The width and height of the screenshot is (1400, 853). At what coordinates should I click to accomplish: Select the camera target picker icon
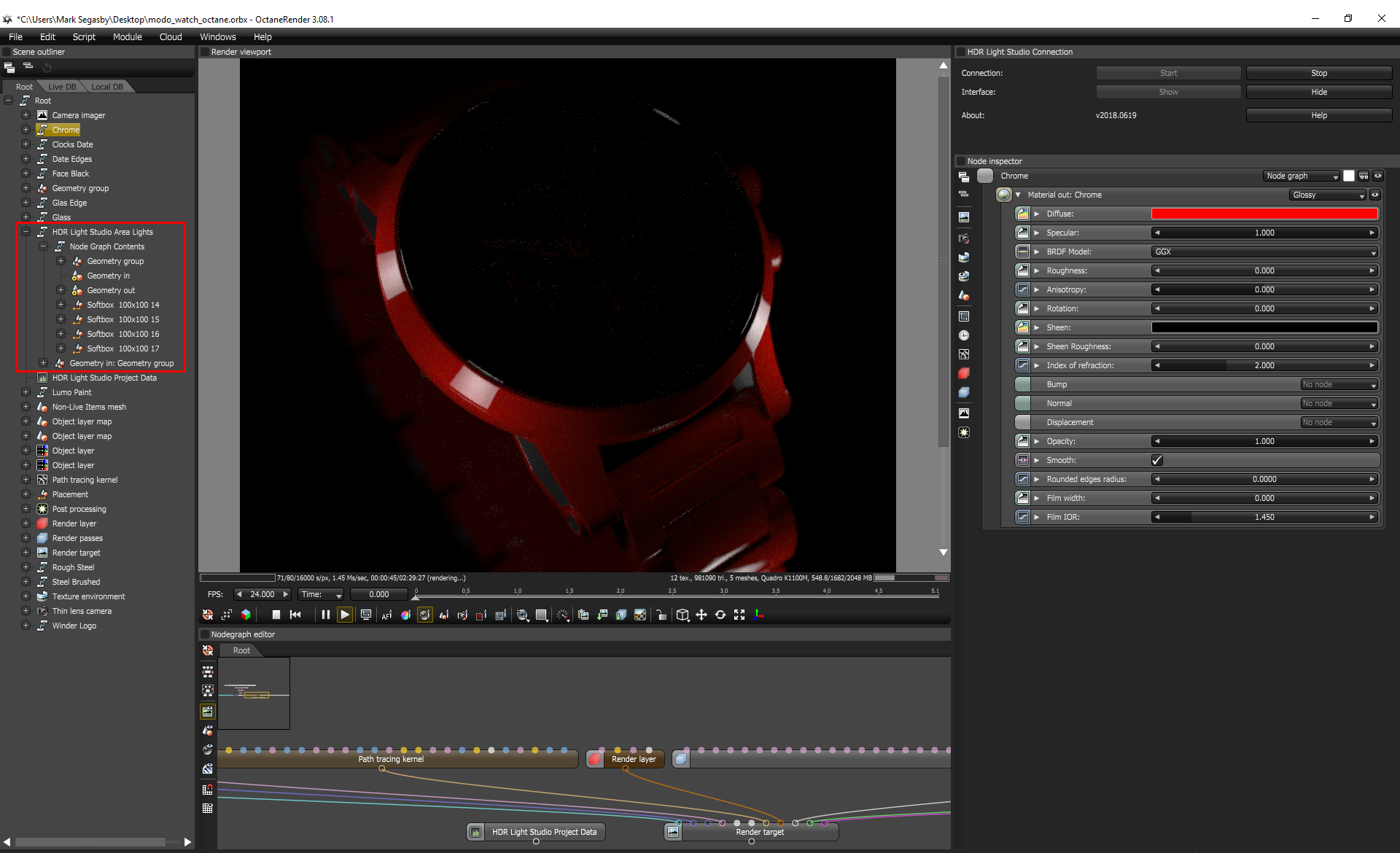[x=462, y=615]
